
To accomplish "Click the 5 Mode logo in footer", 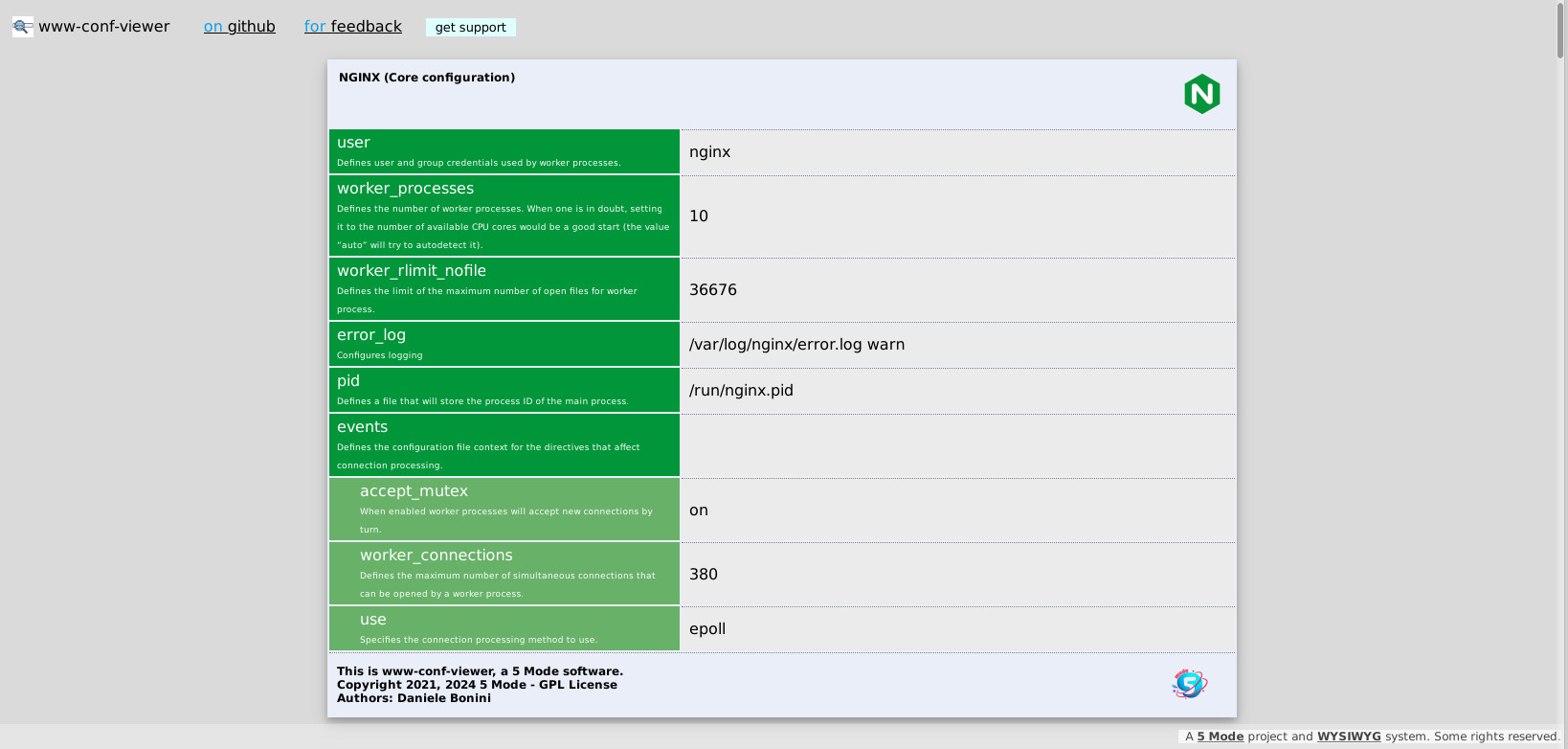I will point(1190,684).
